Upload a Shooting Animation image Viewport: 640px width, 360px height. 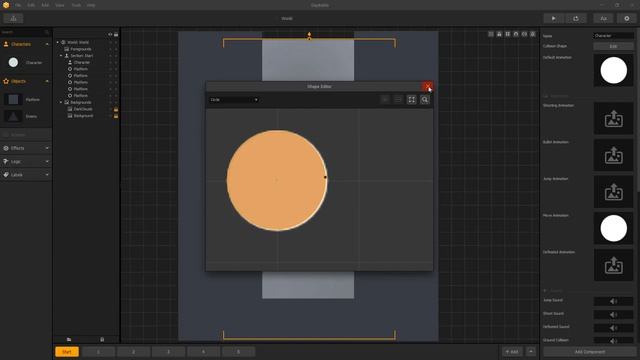(x=613, y=118)
